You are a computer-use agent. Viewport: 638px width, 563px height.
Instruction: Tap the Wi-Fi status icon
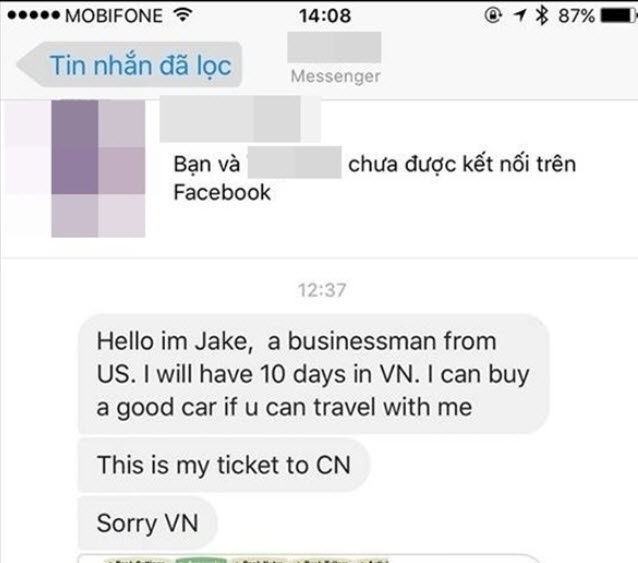coord(183,15)
